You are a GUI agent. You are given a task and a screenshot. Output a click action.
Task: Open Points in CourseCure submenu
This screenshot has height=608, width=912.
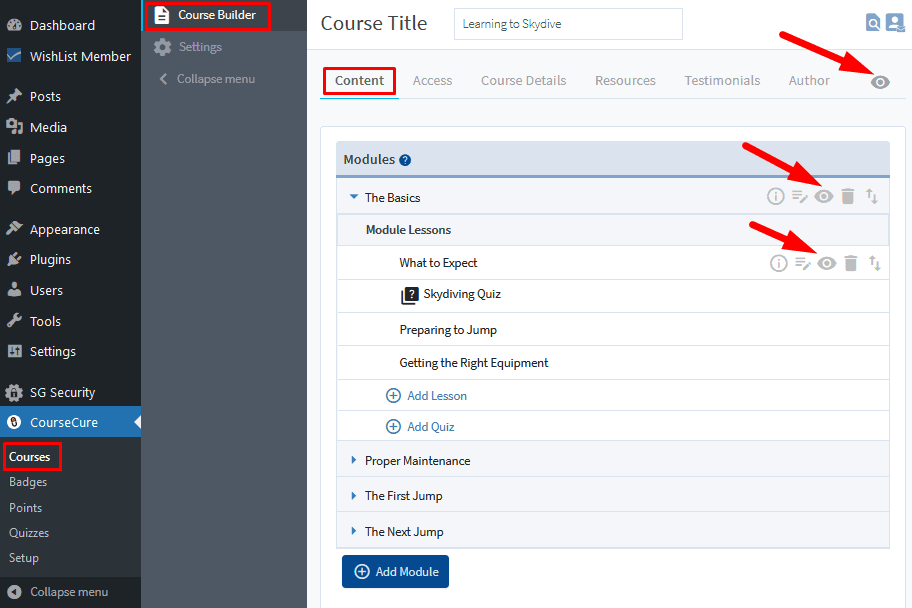point(26,508)
